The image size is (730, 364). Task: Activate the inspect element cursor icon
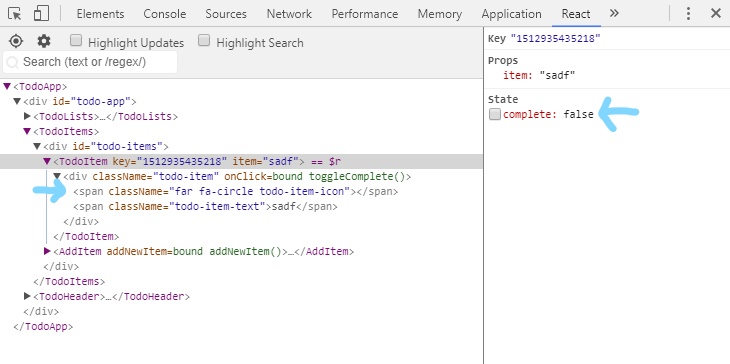click(x=14, y=13)
